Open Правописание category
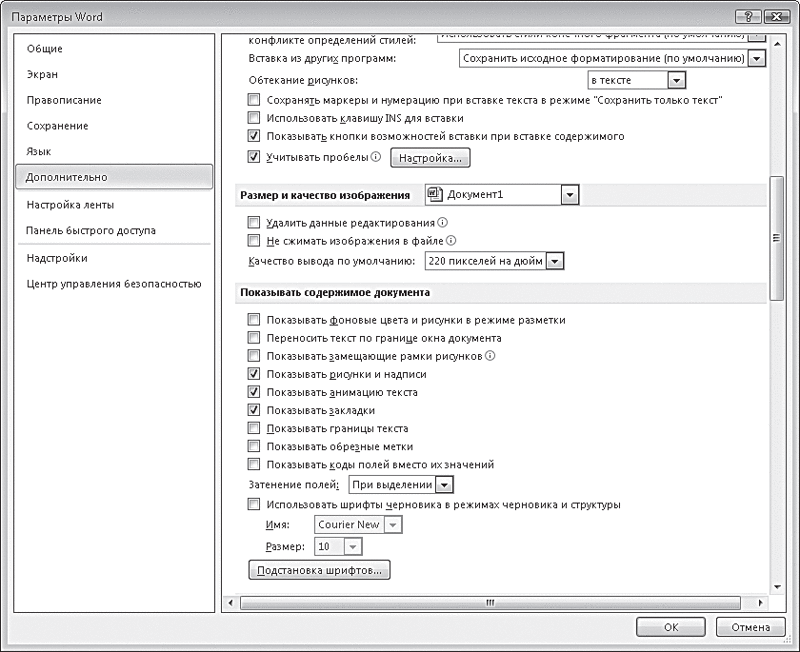 pos(64,100)
